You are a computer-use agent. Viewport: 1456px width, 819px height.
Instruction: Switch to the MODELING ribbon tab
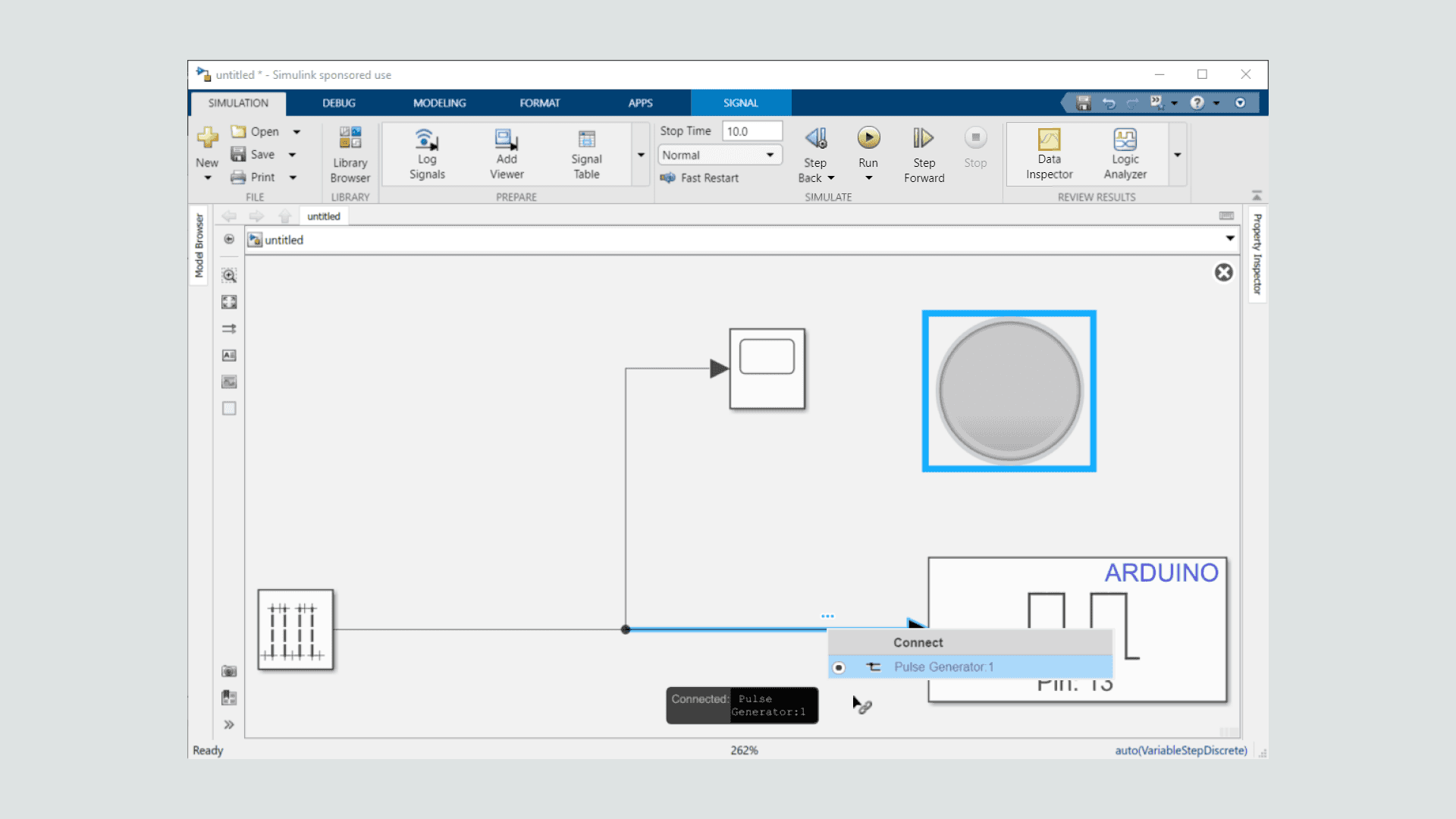click(x=439, y=103)
